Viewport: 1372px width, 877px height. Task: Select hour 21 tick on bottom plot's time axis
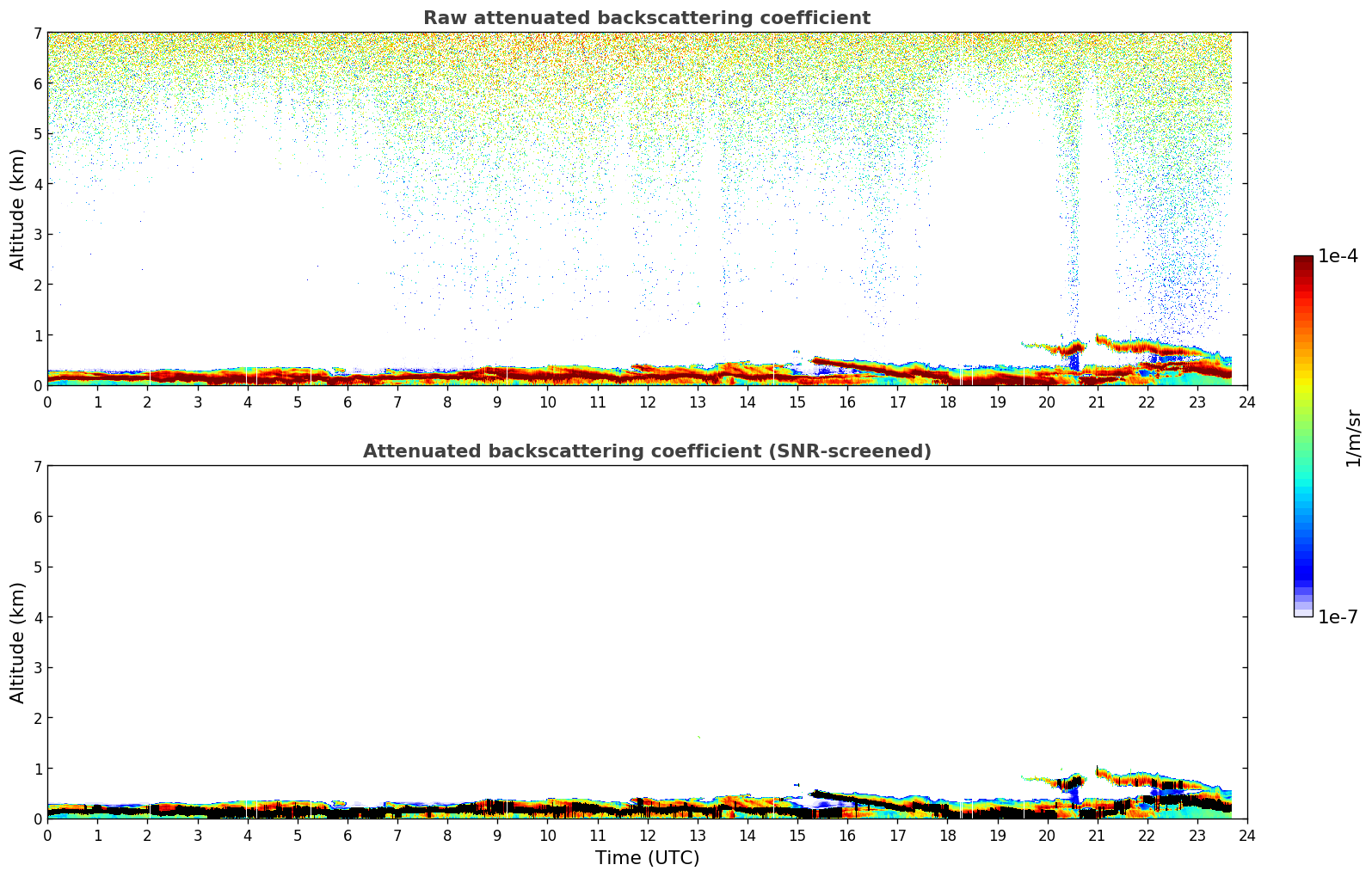1097,835
